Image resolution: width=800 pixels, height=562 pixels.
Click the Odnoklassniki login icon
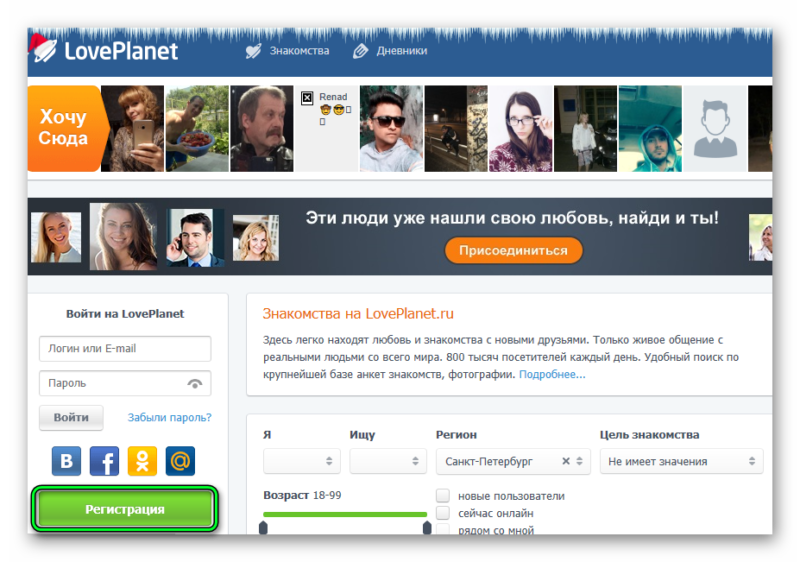pos(143,461)
